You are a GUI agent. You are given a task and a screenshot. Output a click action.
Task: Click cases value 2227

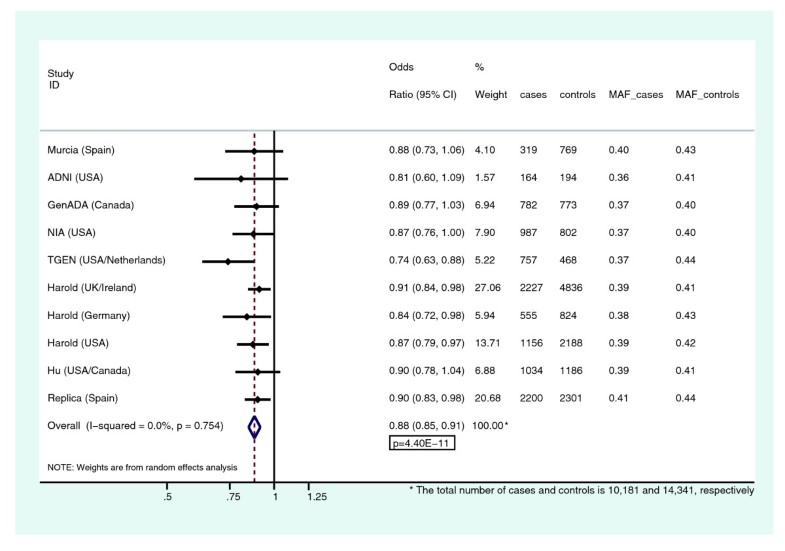coord(531,288)
